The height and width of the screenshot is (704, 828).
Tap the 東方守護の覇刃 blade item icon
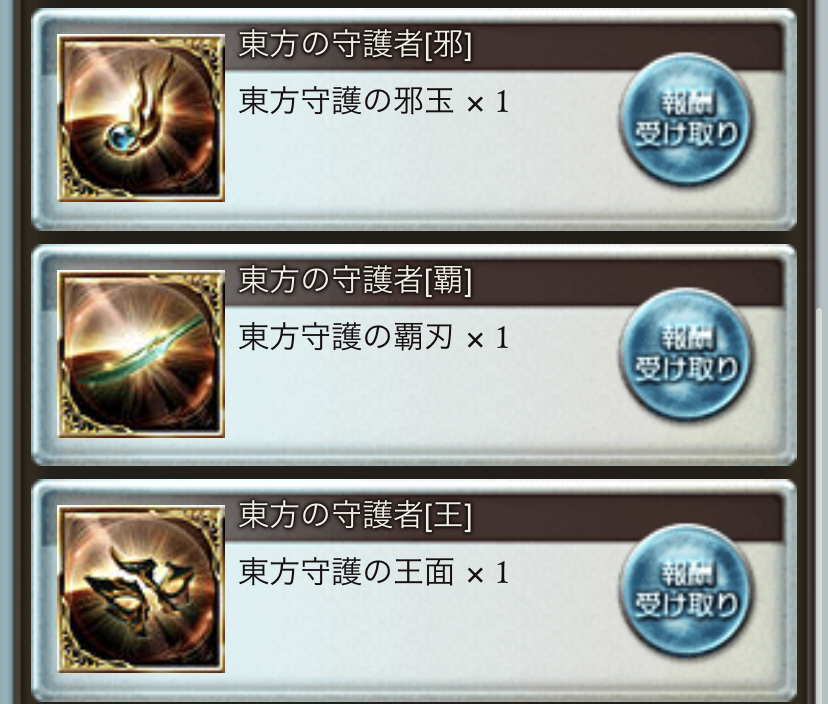[x=141, y=353]
